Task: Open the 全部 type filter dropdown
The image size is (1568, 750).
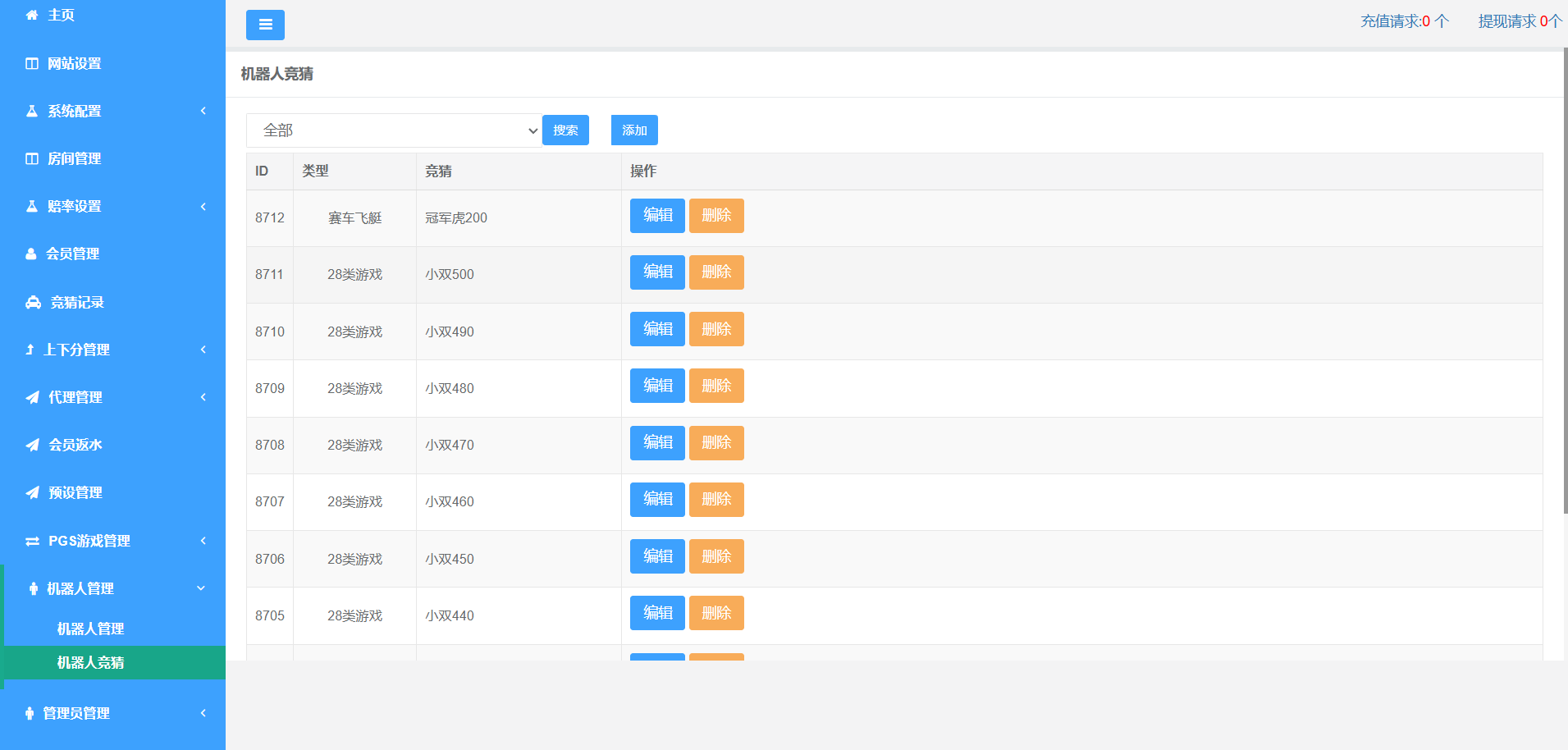Action: (393, 130)
